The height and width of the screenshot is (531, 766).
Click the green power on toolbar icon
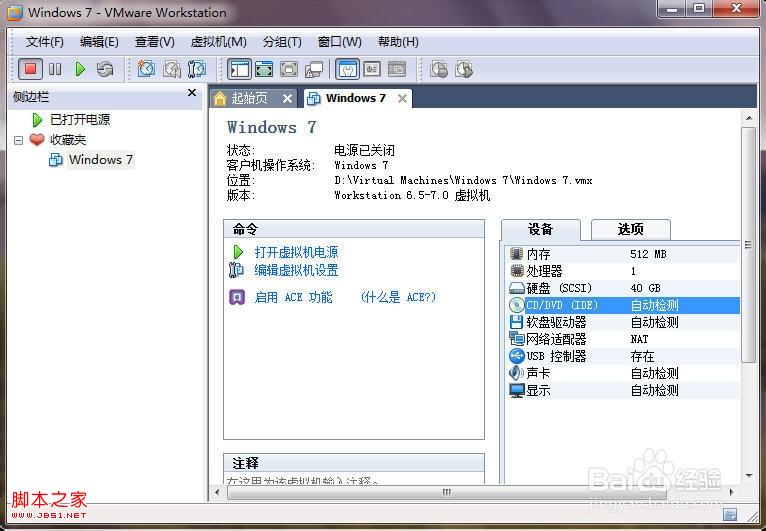pyautogui.click(x=80, y=69)
